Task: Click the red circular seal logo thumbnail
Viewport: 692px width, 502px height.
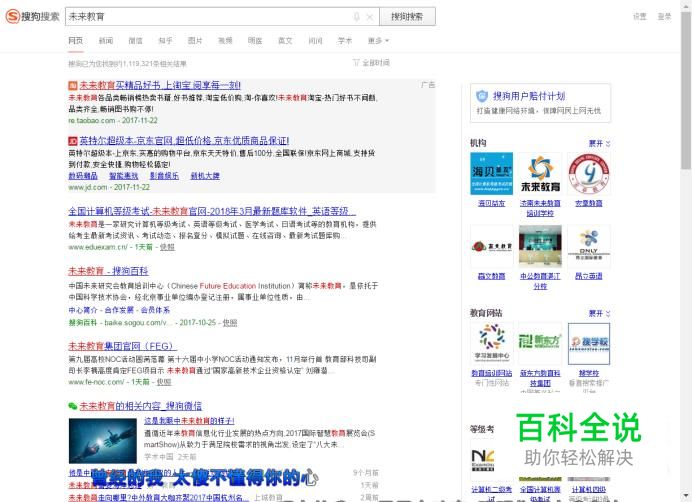Action: coord(589,174)
